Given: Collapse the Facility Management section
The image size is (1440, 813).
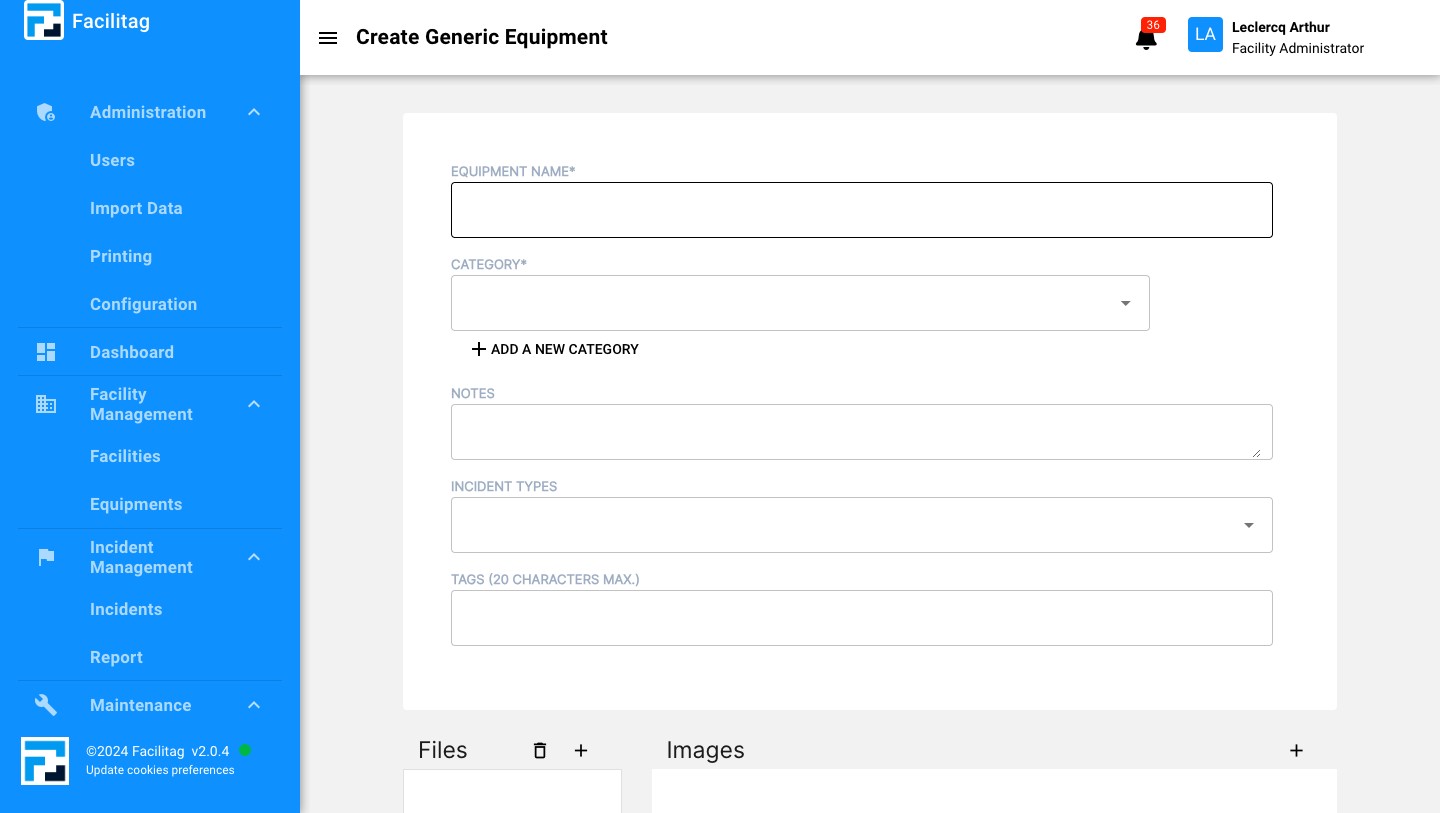Looking at the screenshot, I should [x=254, y=404].
